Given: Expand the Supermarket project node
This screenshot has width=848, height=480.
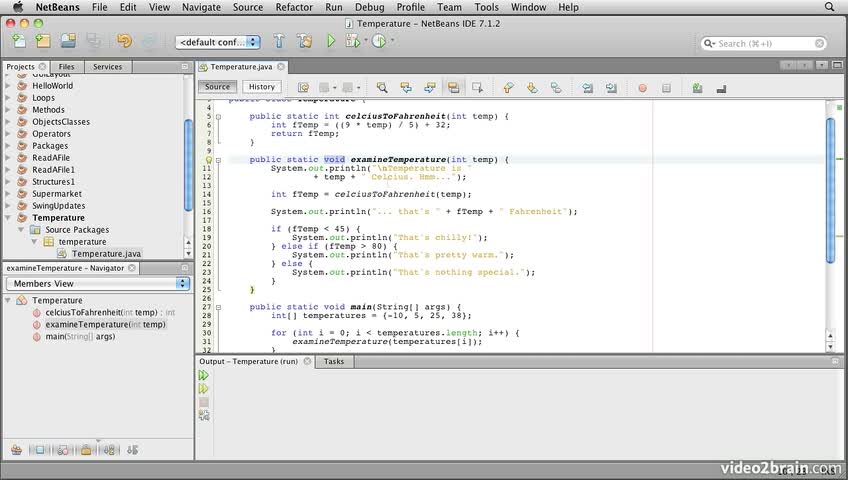Looking at the screenshot, I should 9,194.
